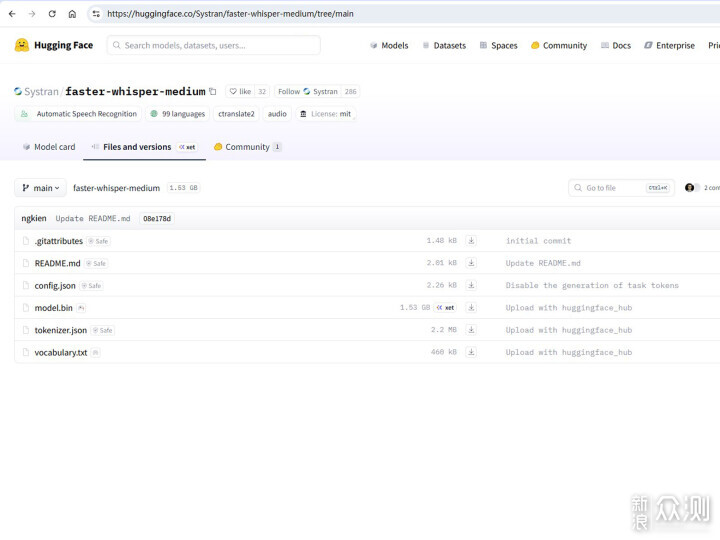Download the .gitattributes file
This screenshot has width=720, height=540.
point(471,241)
